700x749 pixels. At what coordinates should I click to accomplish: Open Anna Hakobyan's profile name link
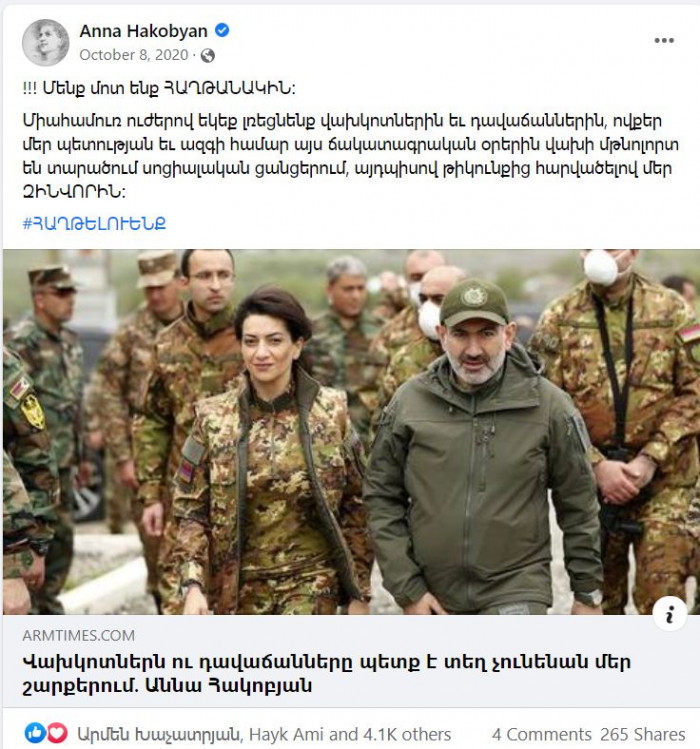tap(143, 31)
